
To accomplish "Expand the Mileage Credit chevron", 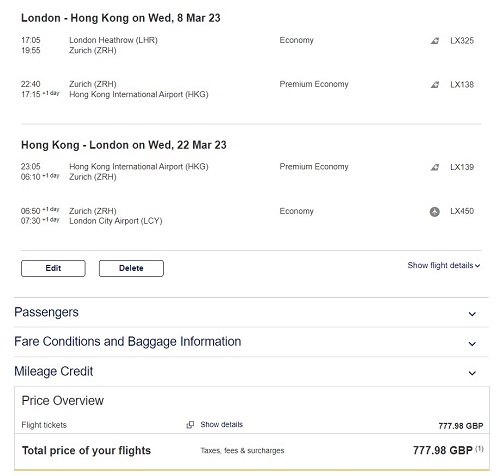I will point(472,373).
